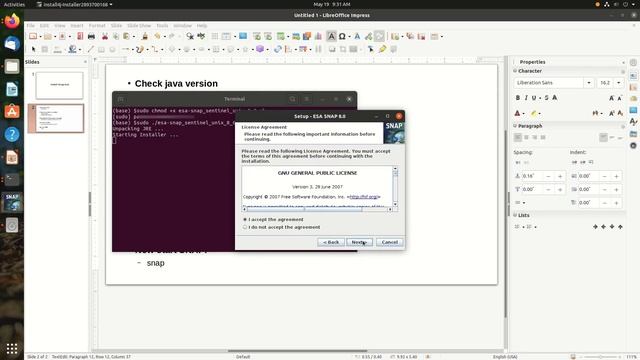The height and width of the screenshot is (360, 640).
Task: Open the font size dropdown arrow
Action: [x=619, y=83]
